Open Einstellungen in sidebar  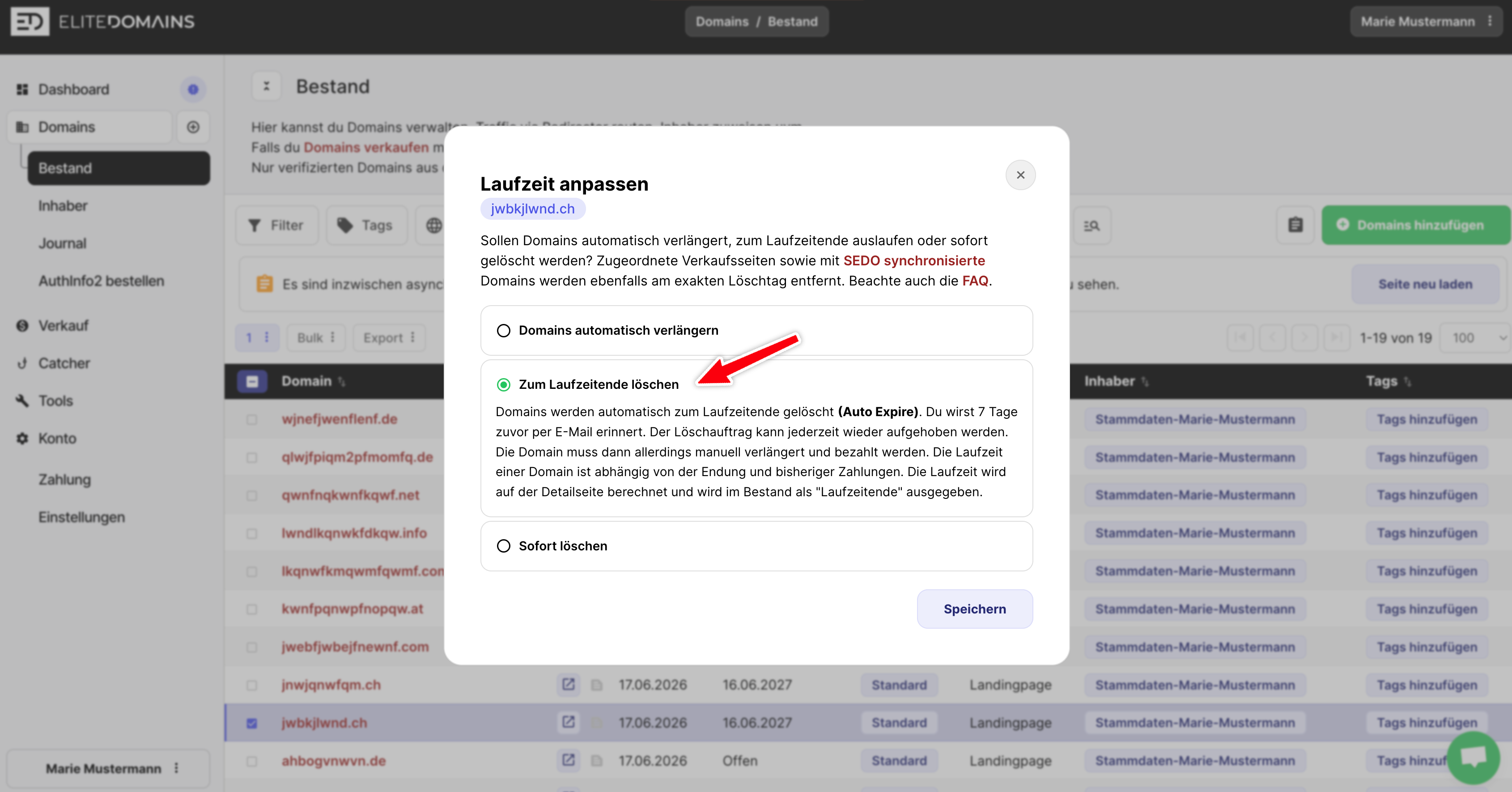(81, 517)
